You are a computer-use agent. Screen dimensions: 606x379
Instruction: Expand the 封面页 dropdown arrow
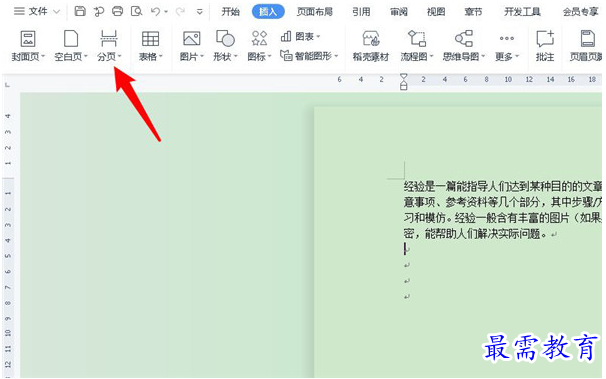[x=43, y=56]
